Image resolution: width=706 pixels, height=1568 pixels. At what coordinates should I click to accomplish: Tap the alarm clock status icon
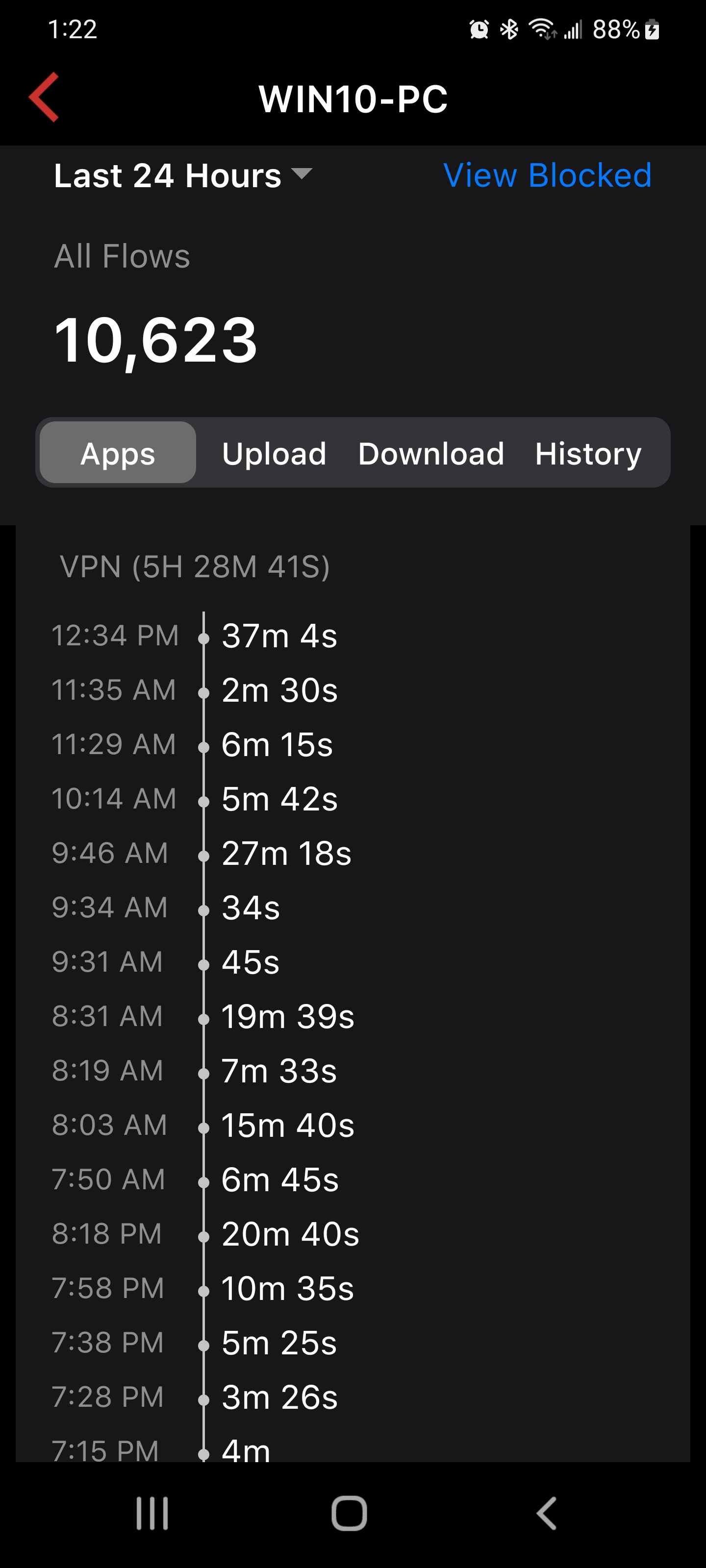point(479,29)
